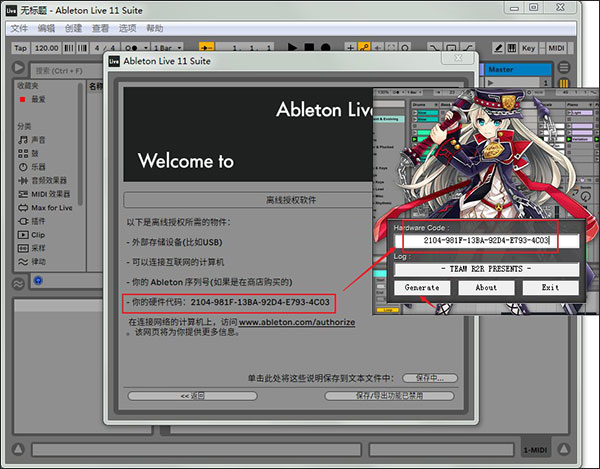This screenshot has height=469, width=600.
Task: Open the 查看 menu
Action: point(100,28)
